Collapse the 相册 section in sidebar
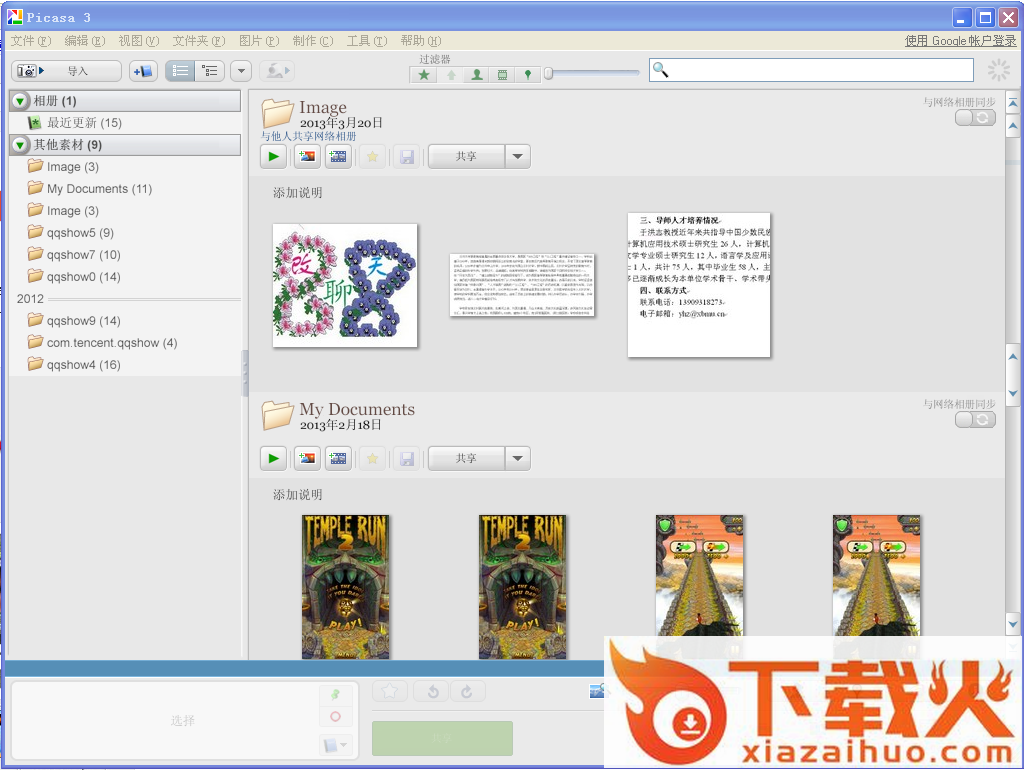 point(20,101)
